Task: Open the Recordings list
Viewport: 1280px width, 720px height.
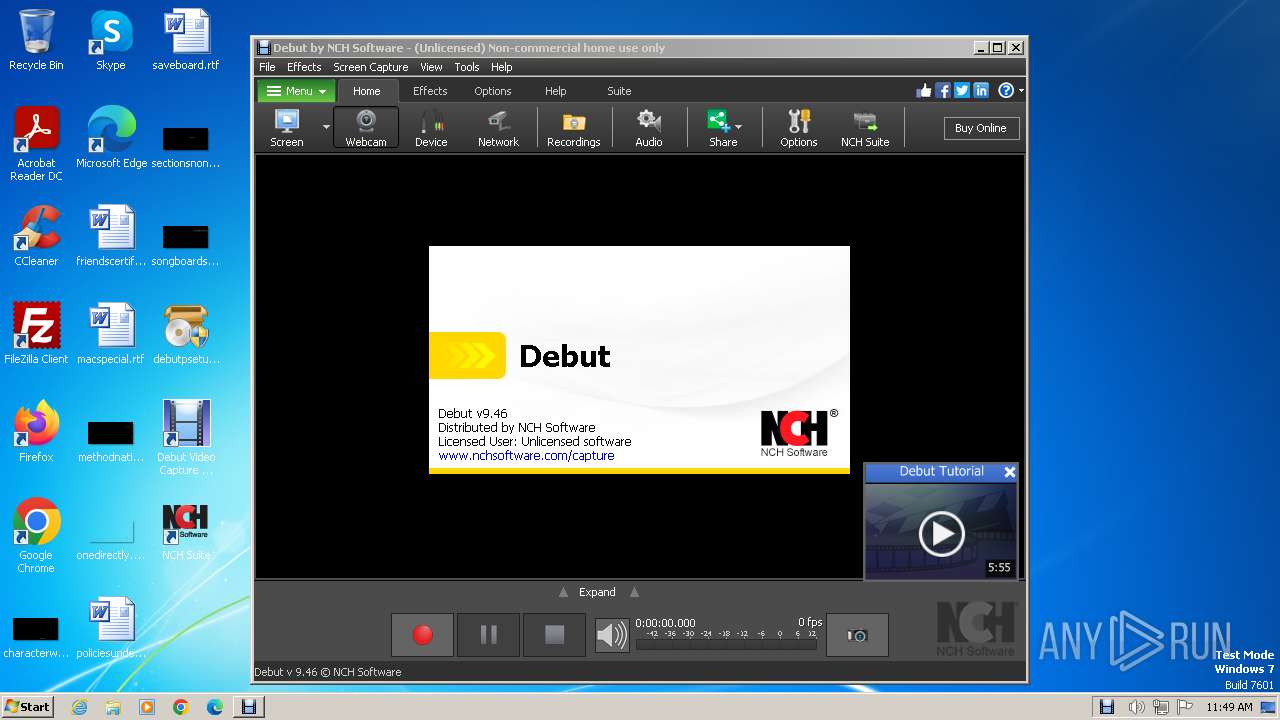Action: [574, 128]
